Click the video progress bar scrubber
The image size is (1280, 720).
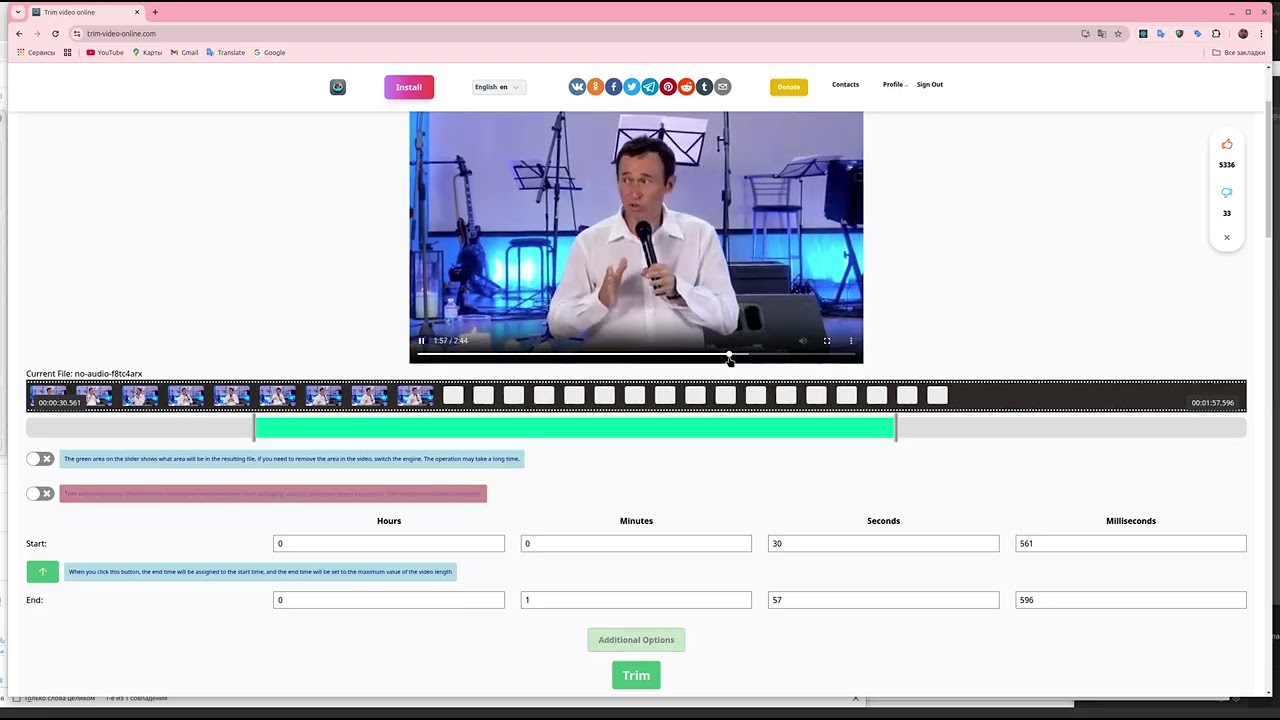(x=729, y=355)
